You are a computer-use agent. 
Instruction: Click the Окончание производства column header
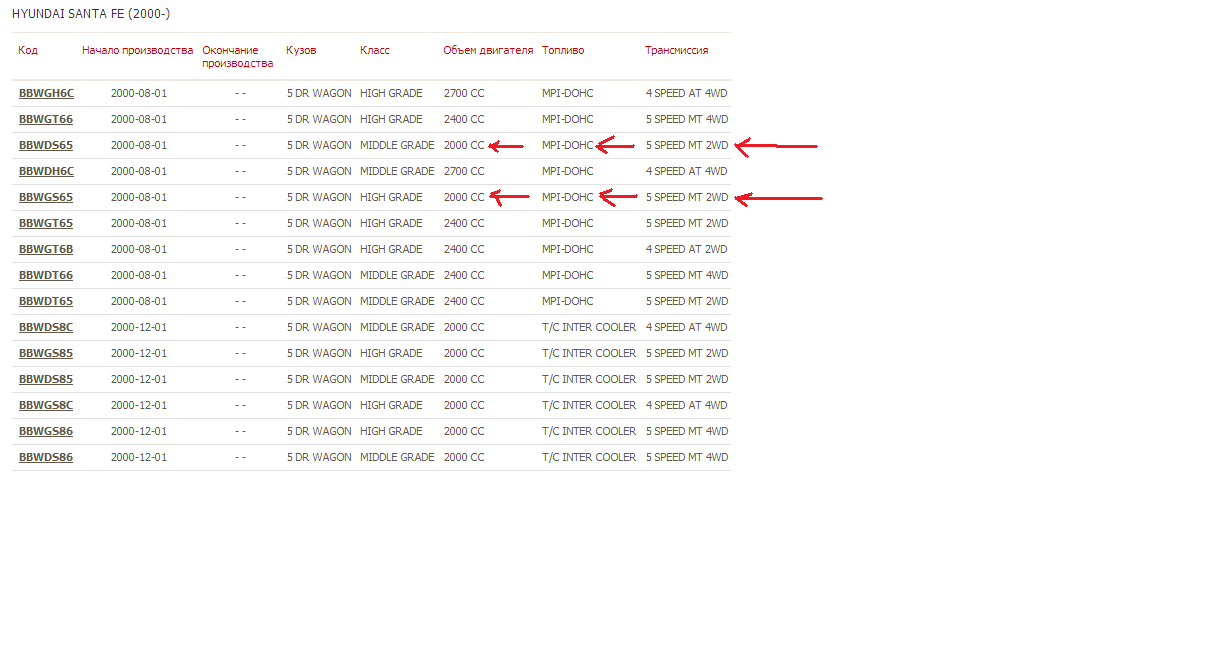237,56
